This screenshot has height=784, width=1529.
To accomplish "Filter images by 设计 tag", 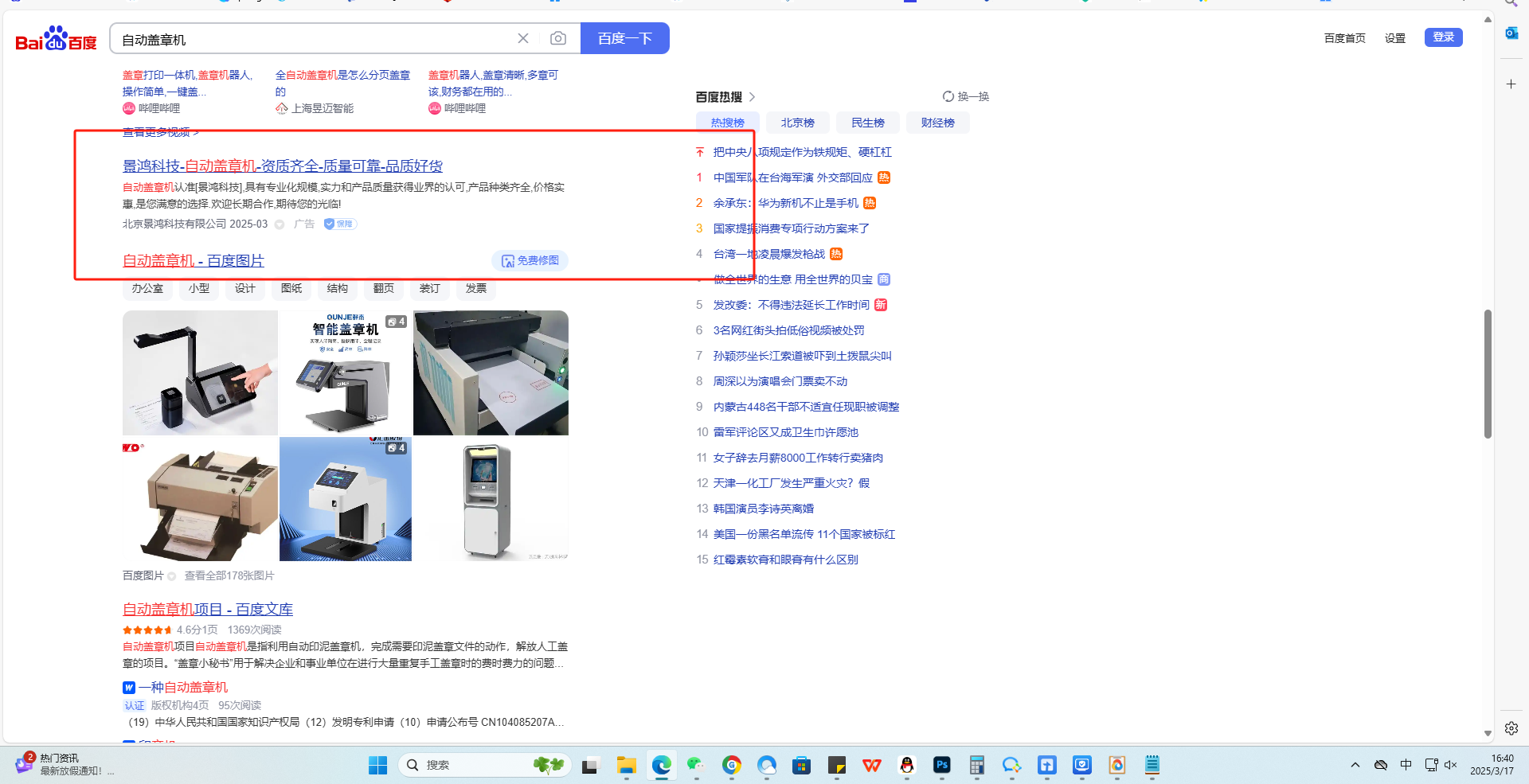I will coord(245,288).
